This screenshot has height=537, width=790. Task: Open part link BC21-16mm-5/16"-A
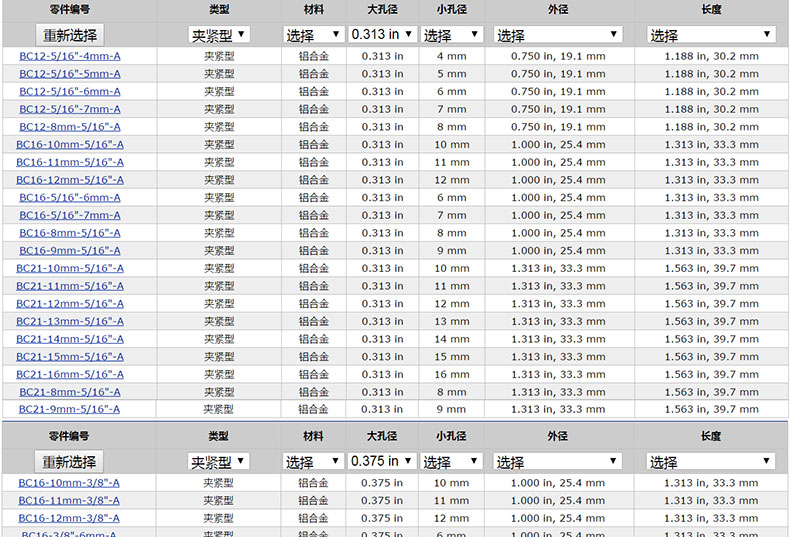(x=70, y=374)
